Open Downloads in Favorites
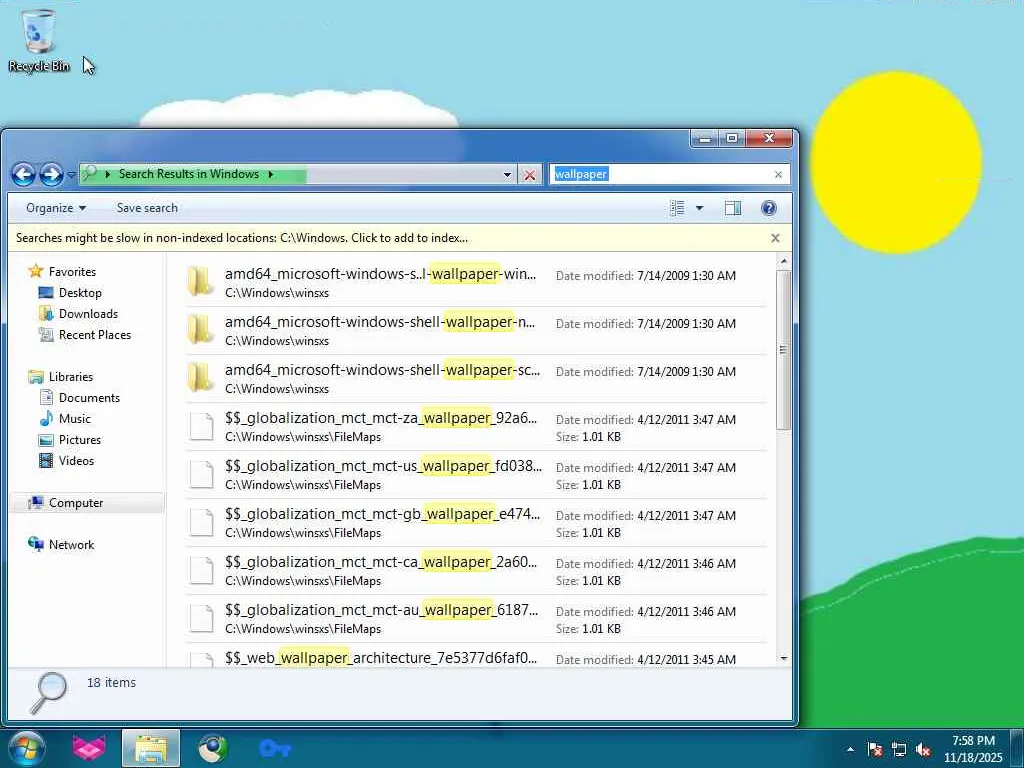 click(x=78, y=313)
